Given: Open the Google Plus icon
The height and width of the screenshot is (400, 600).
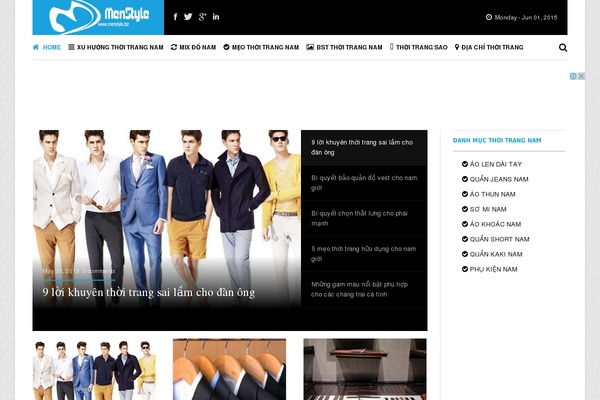Looking at the screenshot, I should 202,16.
